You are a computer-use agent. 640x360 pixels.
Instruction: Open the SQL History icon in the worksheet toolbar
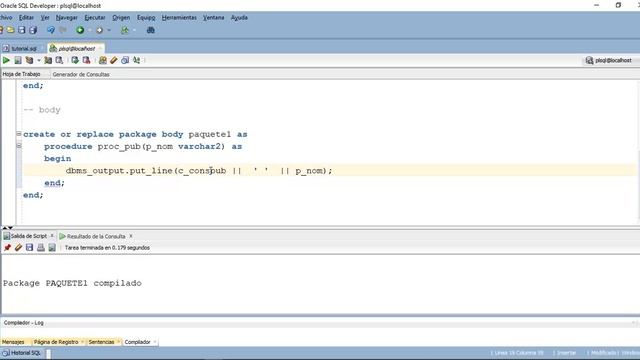coord(125,60)
